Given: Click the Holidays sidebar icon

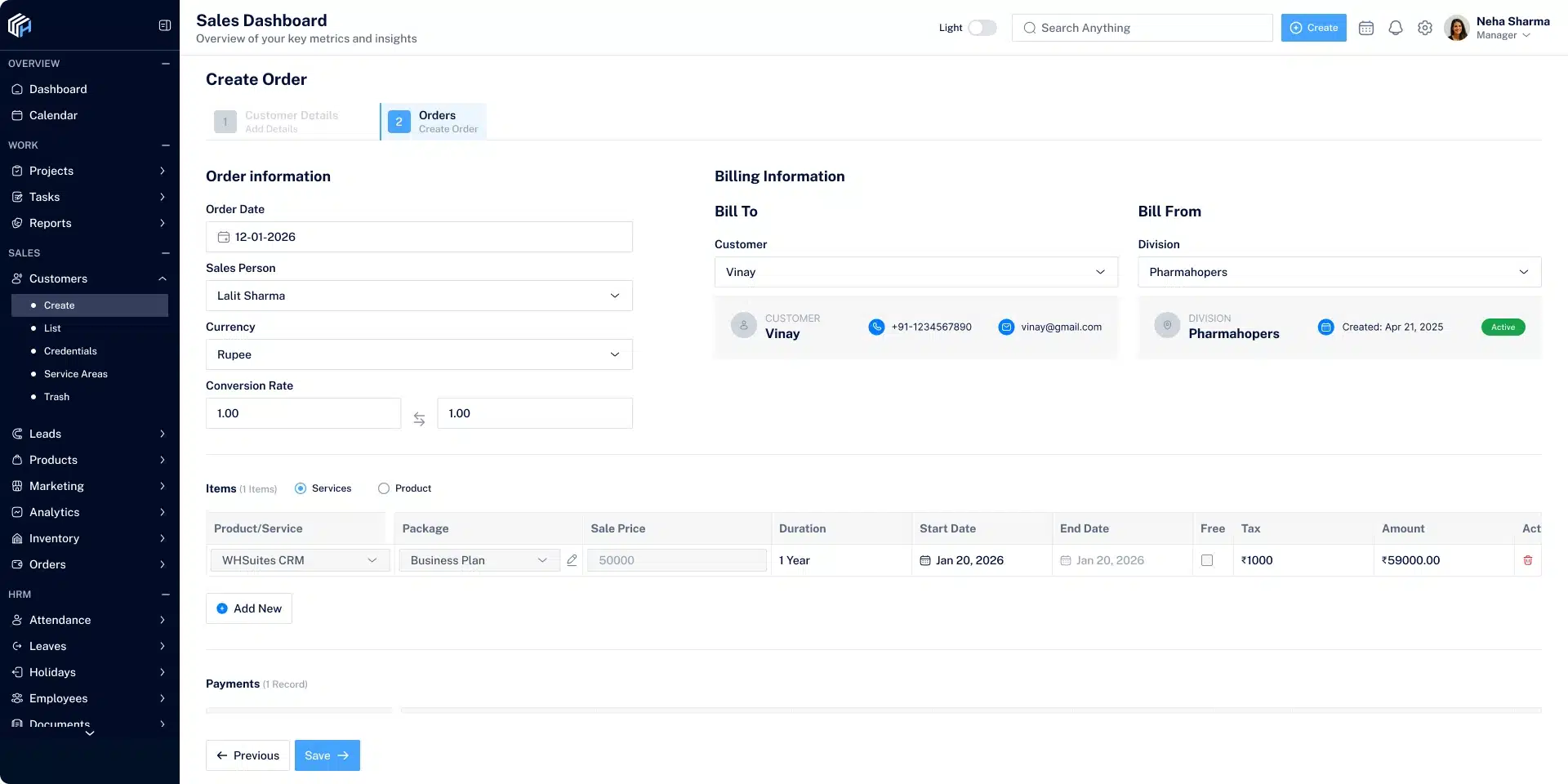Looking at the screenshot, I should coord(17,672).
